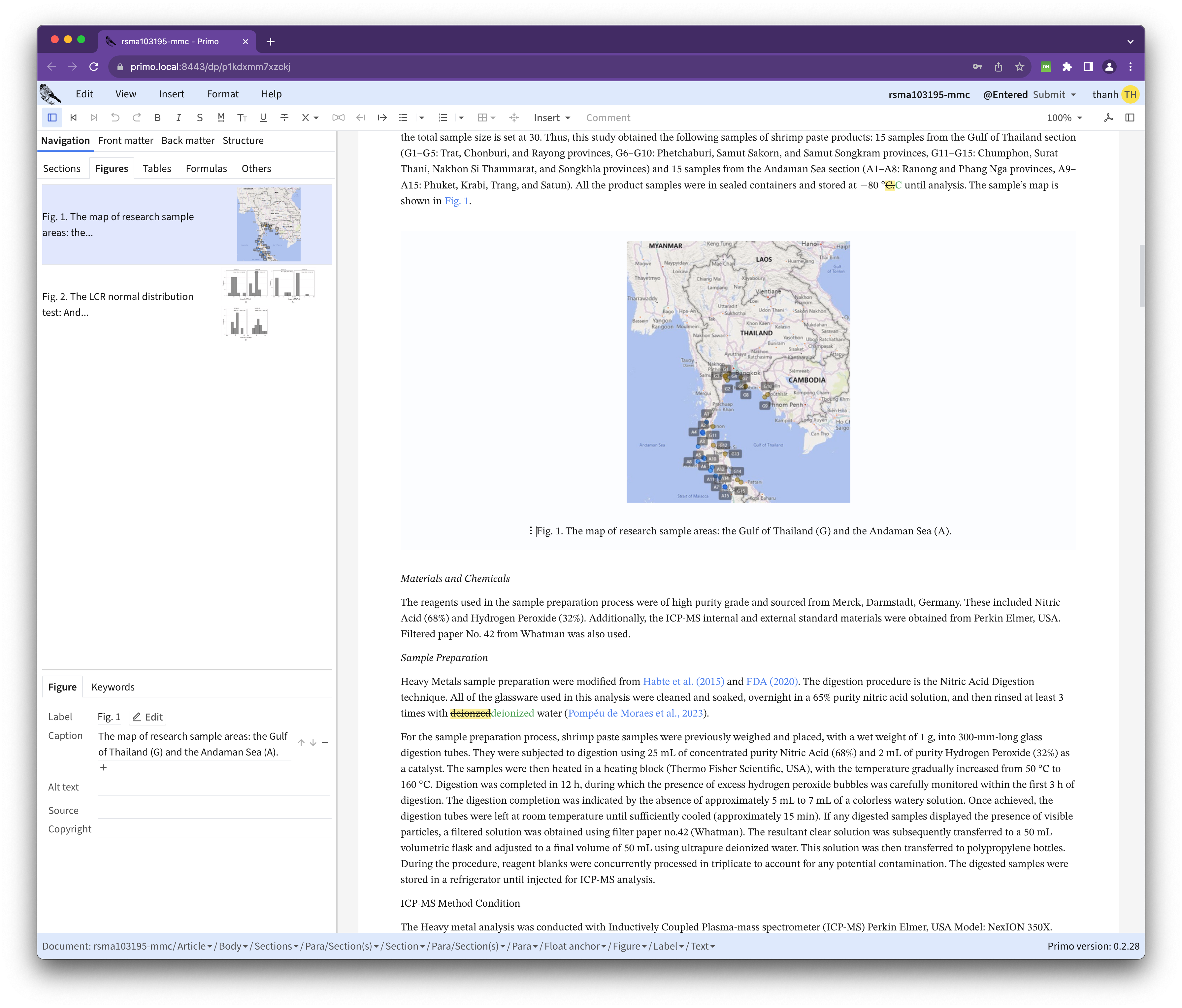Click the undo arrow icon
Viewport: 1182px width, 1008px height.
[x=115, y=118]
